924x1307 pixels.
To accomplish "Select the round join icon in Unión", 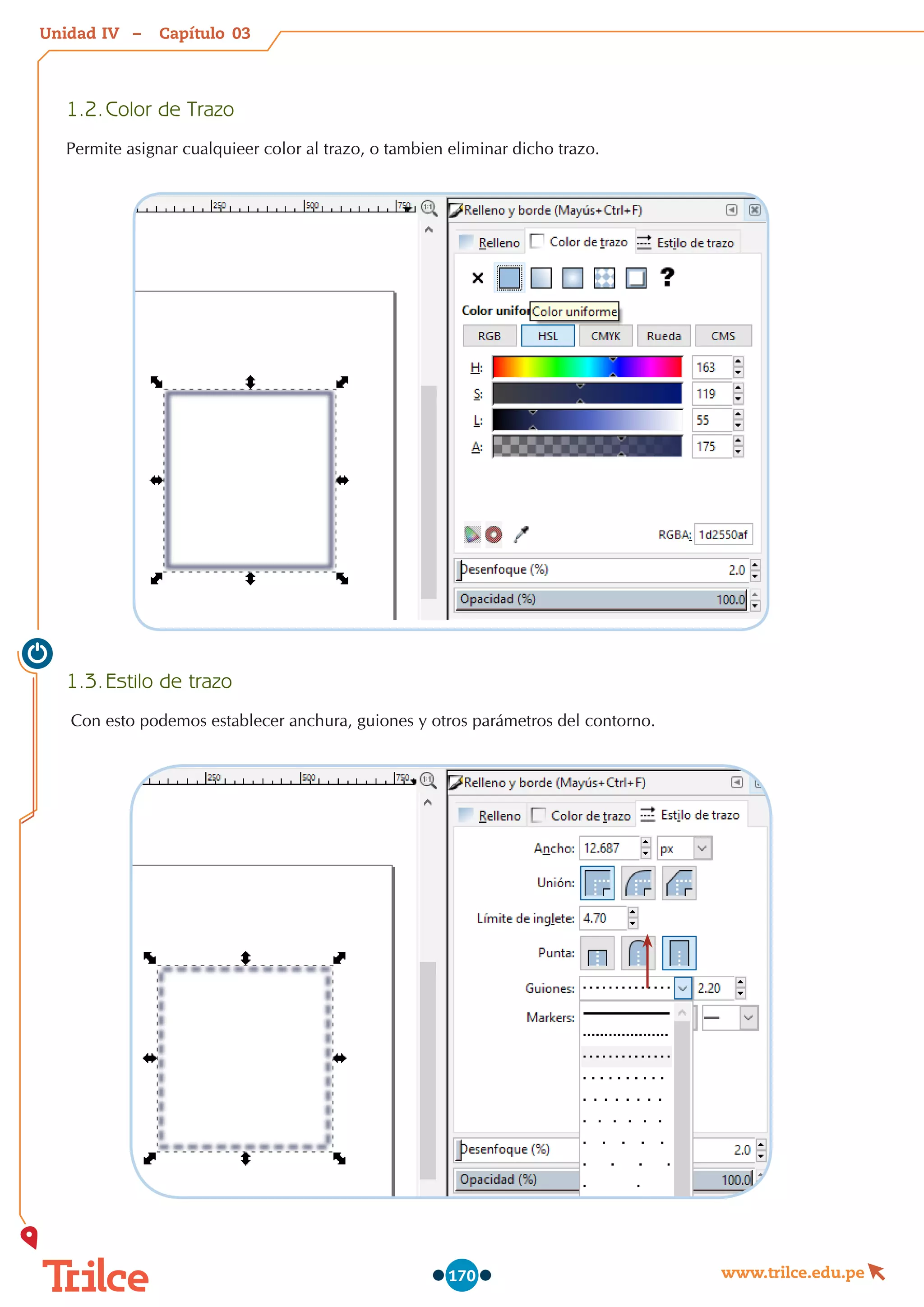I will click(638, 883).
